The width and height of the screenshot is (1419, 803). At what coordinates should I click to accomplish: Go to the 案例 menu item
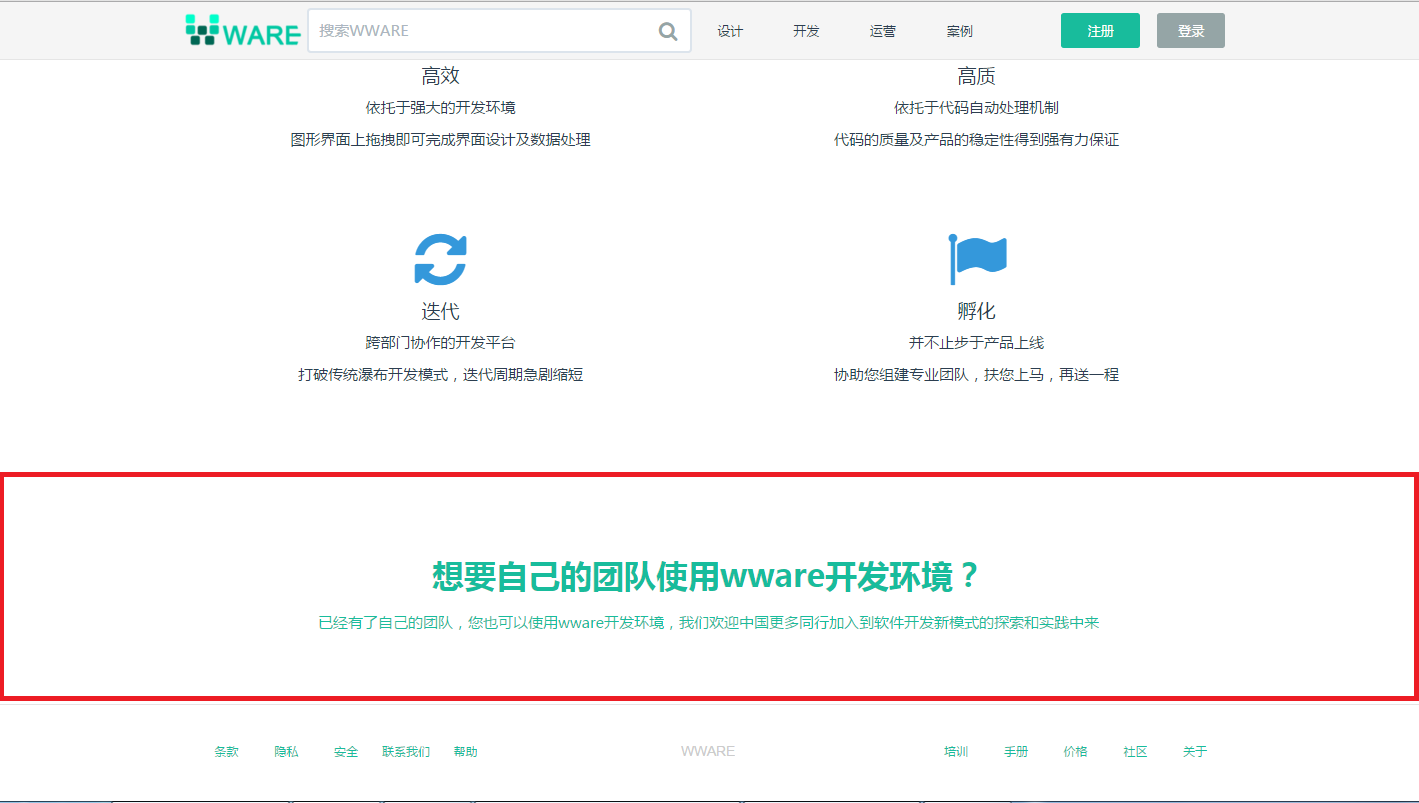[959, 31]
